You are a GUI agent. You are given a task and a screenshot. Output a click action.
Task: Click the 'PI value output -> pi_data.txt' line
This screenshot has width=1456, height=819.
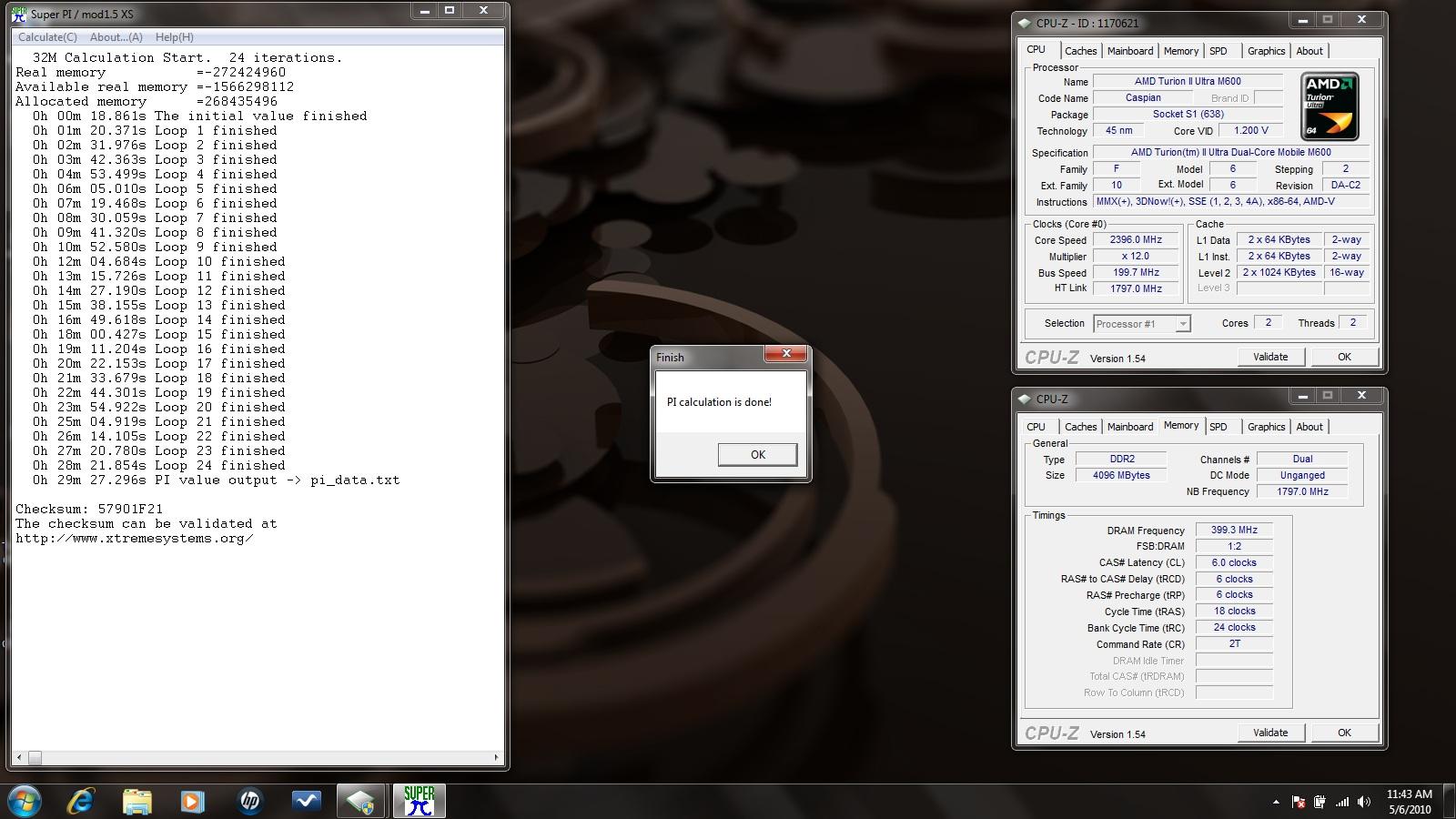(217, 480)
